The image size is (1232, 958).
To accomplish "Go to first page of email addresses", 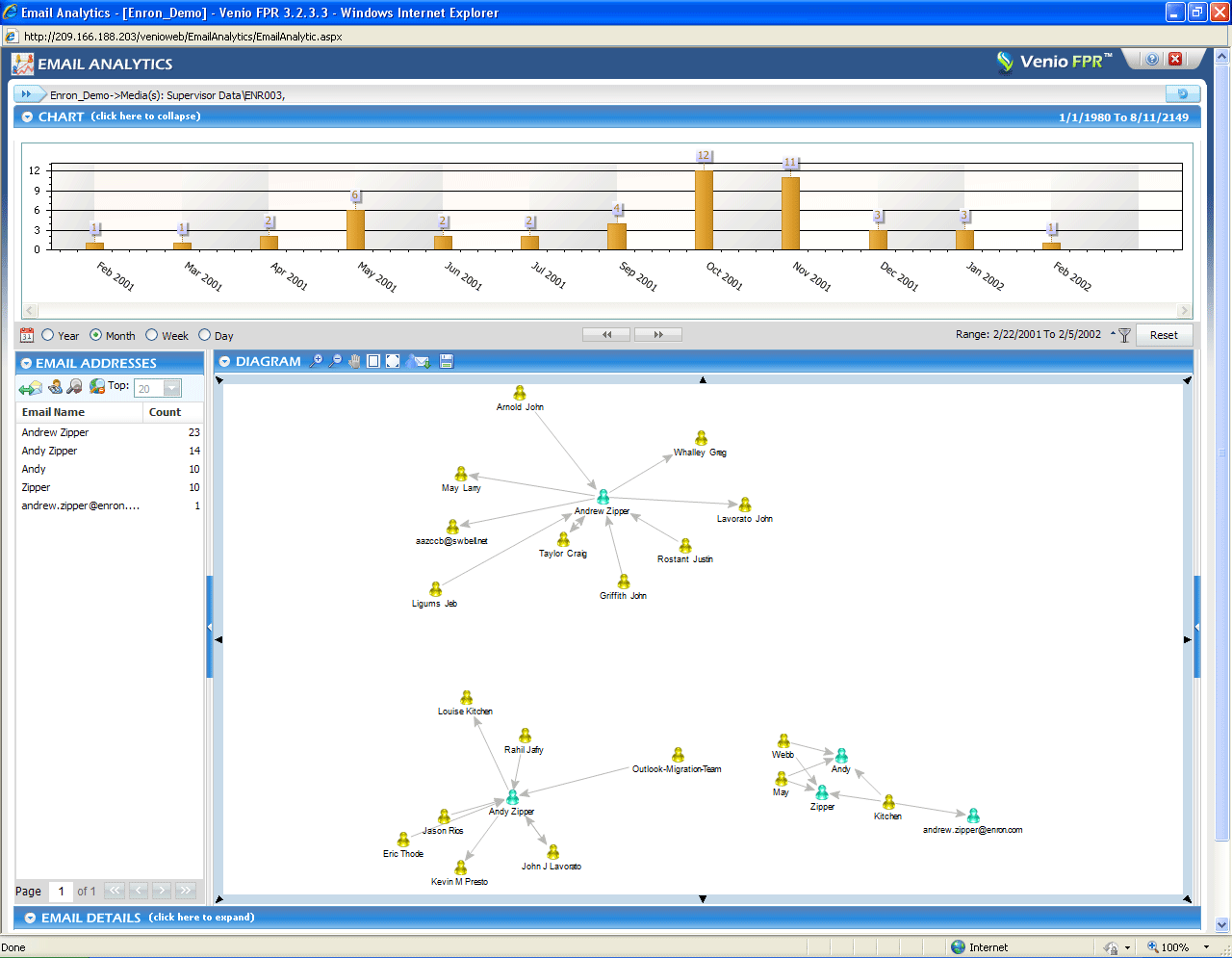I will click(x=115, y=891).
